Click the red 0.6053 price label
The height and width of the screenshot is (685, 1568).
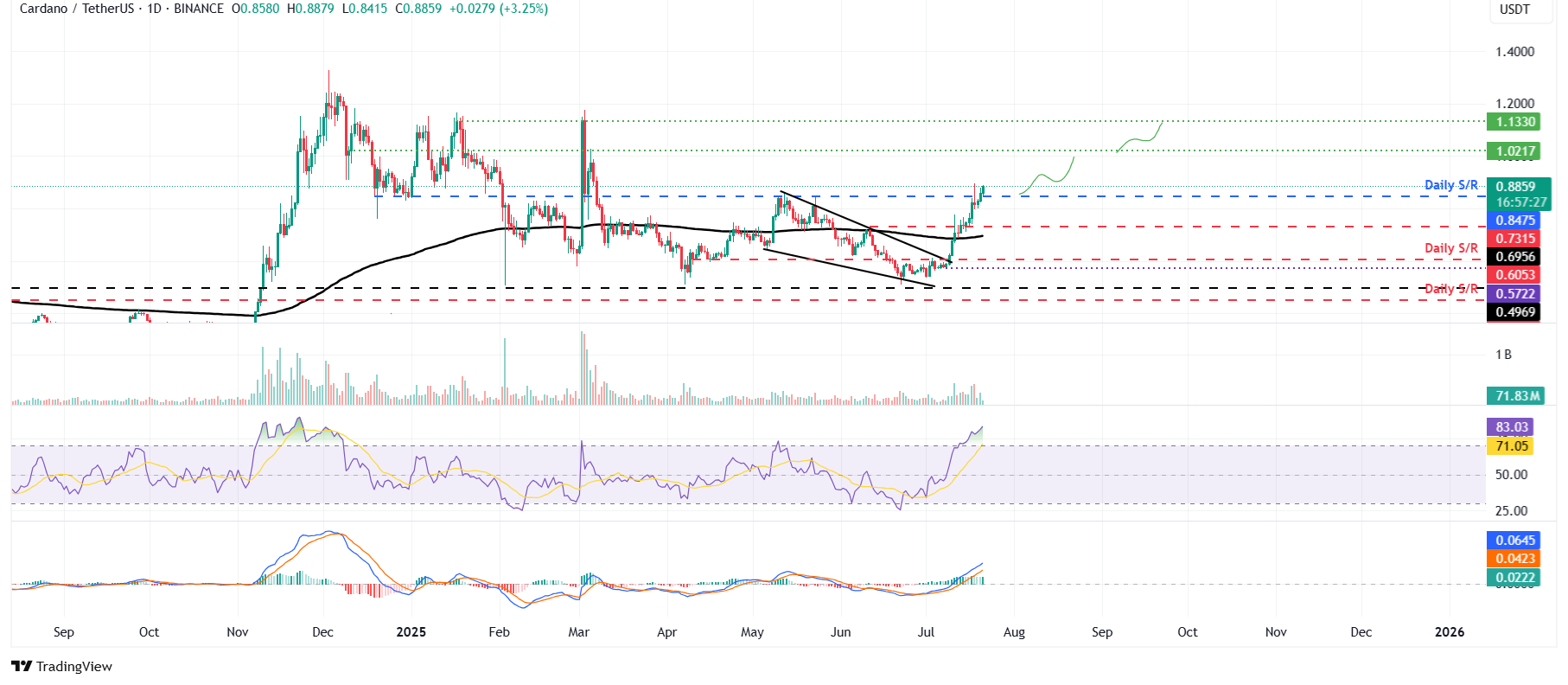[x=1515, y=275]
